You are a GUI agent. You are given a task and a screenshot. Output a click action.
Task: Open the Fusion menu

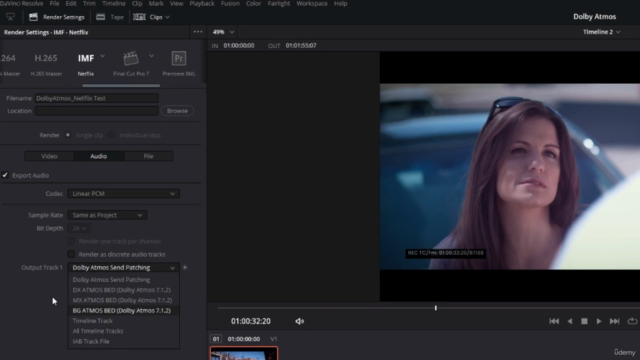(230, 3)
